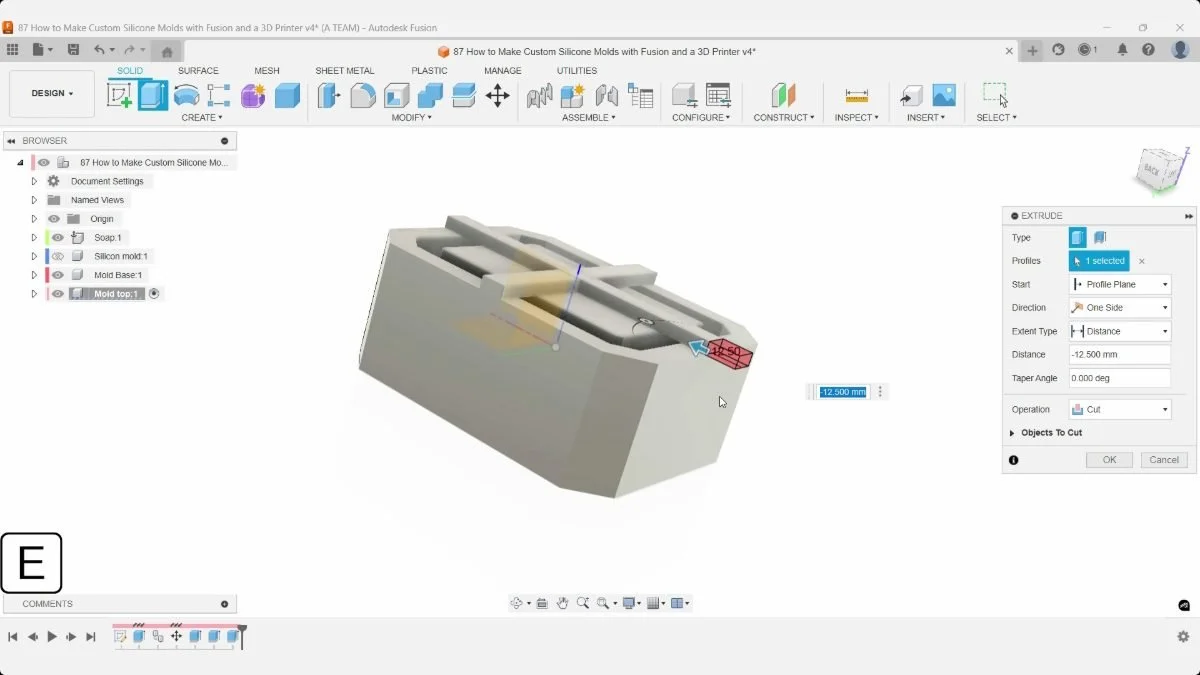This screenshot has width=1200, height=675.
Task: Save the document with the disk icon
Action: (73, 49)
